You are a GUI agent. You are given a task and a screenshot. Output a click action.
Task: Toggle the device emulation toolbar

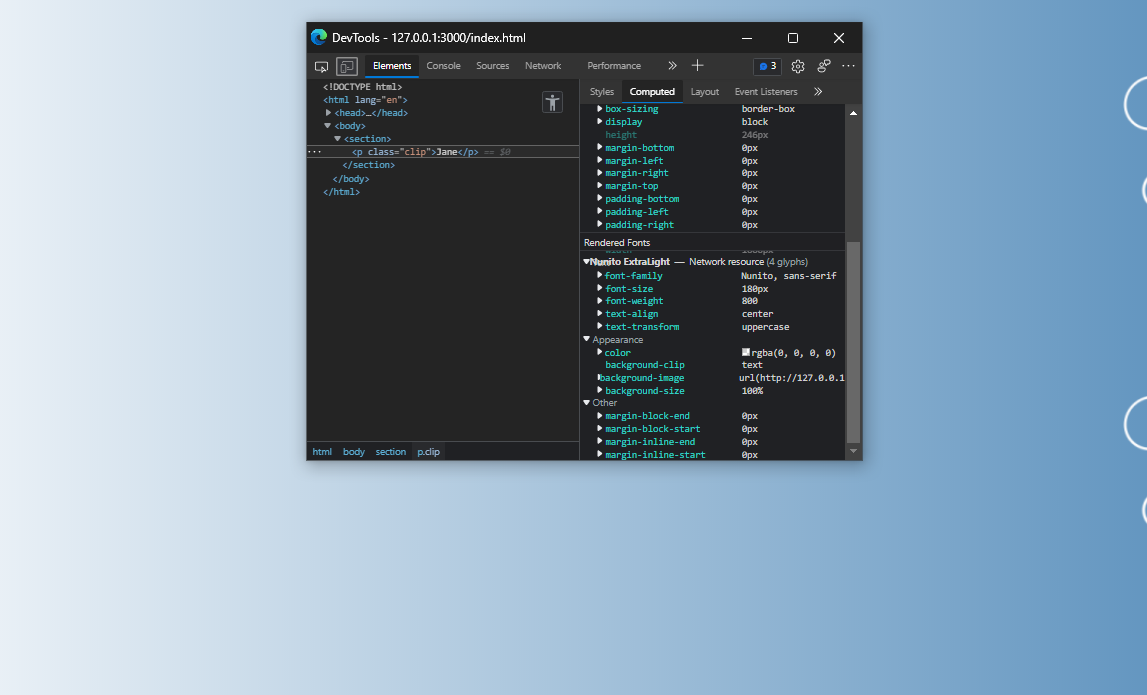click(x=346, y=66)
